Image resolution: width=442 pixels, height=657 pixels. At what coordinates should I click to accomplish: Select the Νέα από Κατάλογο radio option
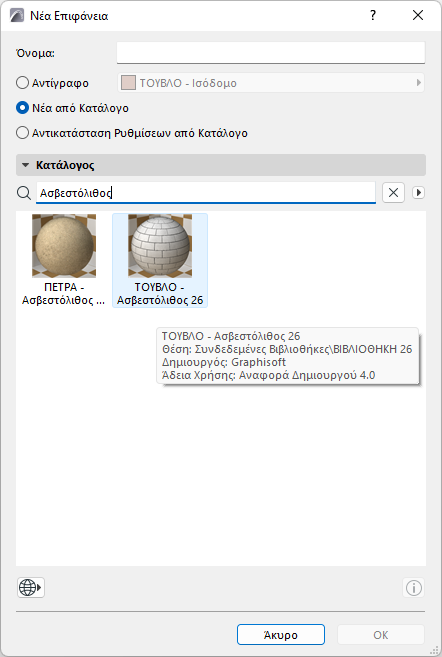[22, 108]
